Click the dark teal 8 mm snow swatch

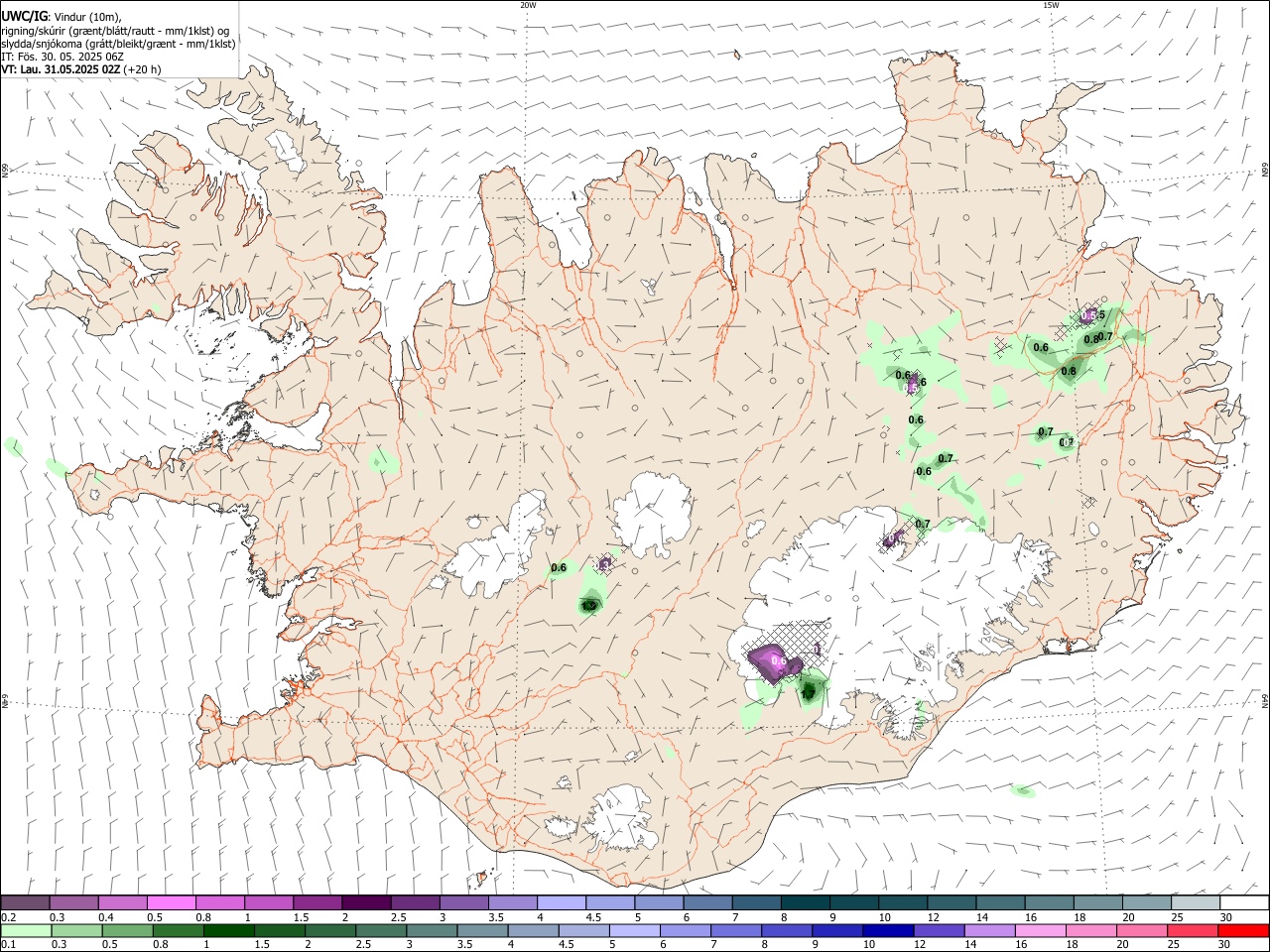click(806, 903)
